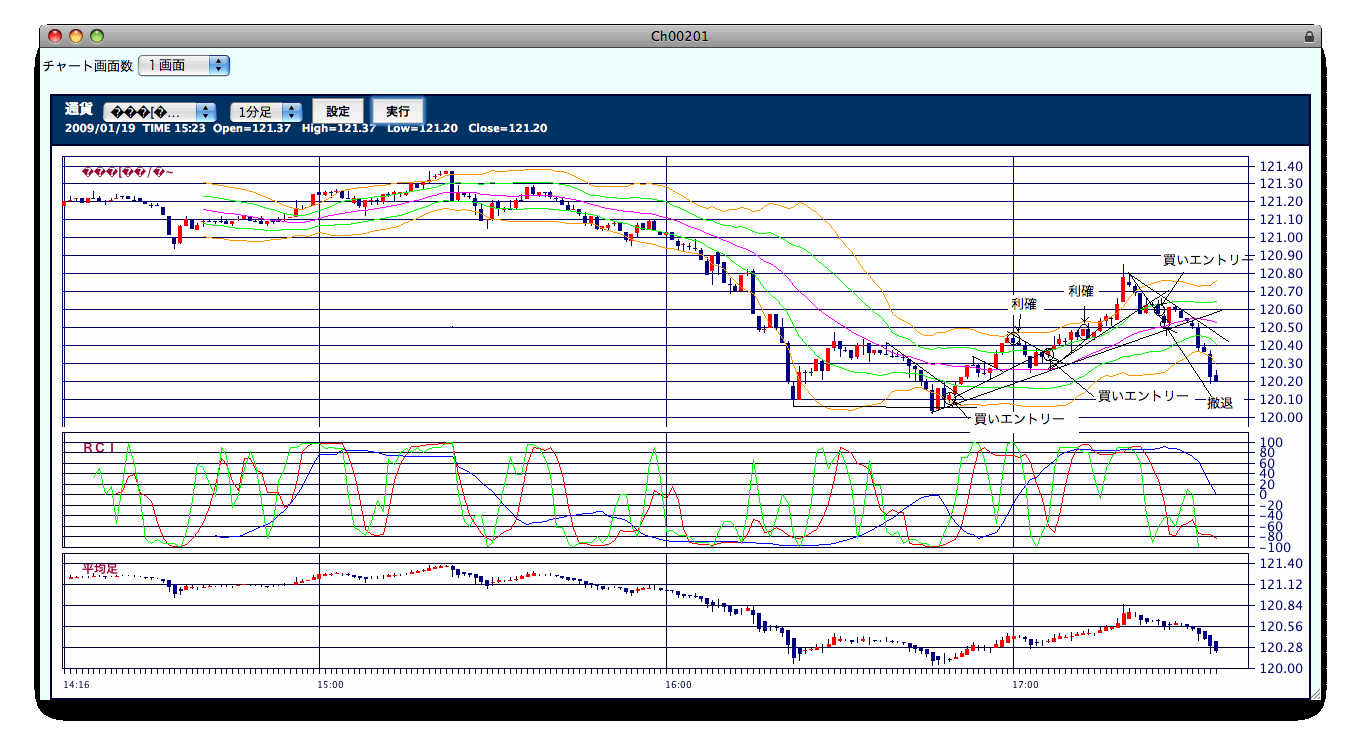This screenshot has height=755, width=1361.
Task: Minimize the window with the yellow button
Action: tap(76, 36)
